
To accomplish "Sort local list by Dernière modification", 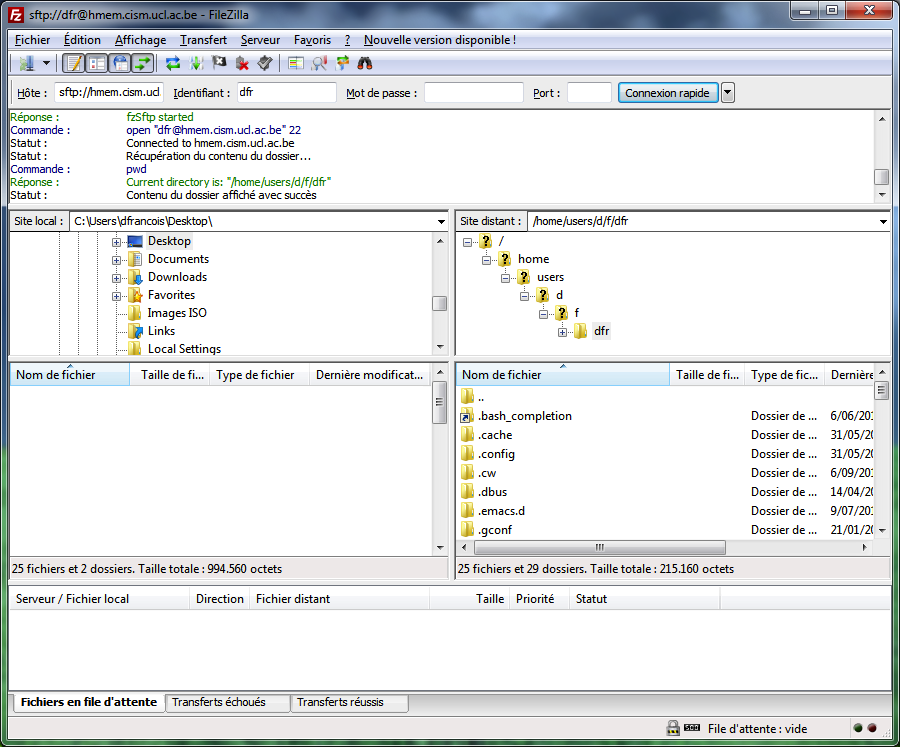I will tap(370, 375).
